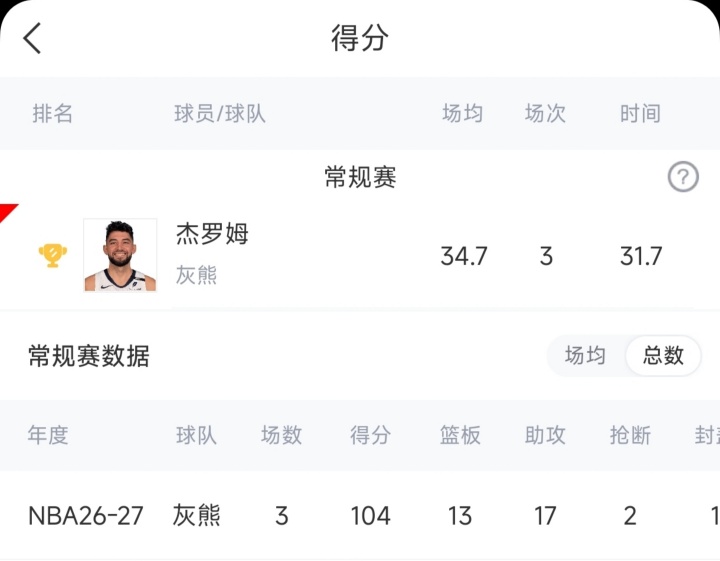Viewport: 720px width, 561px height.
Task: Open 杰罗姆 player photo
Action: point(120,255)
